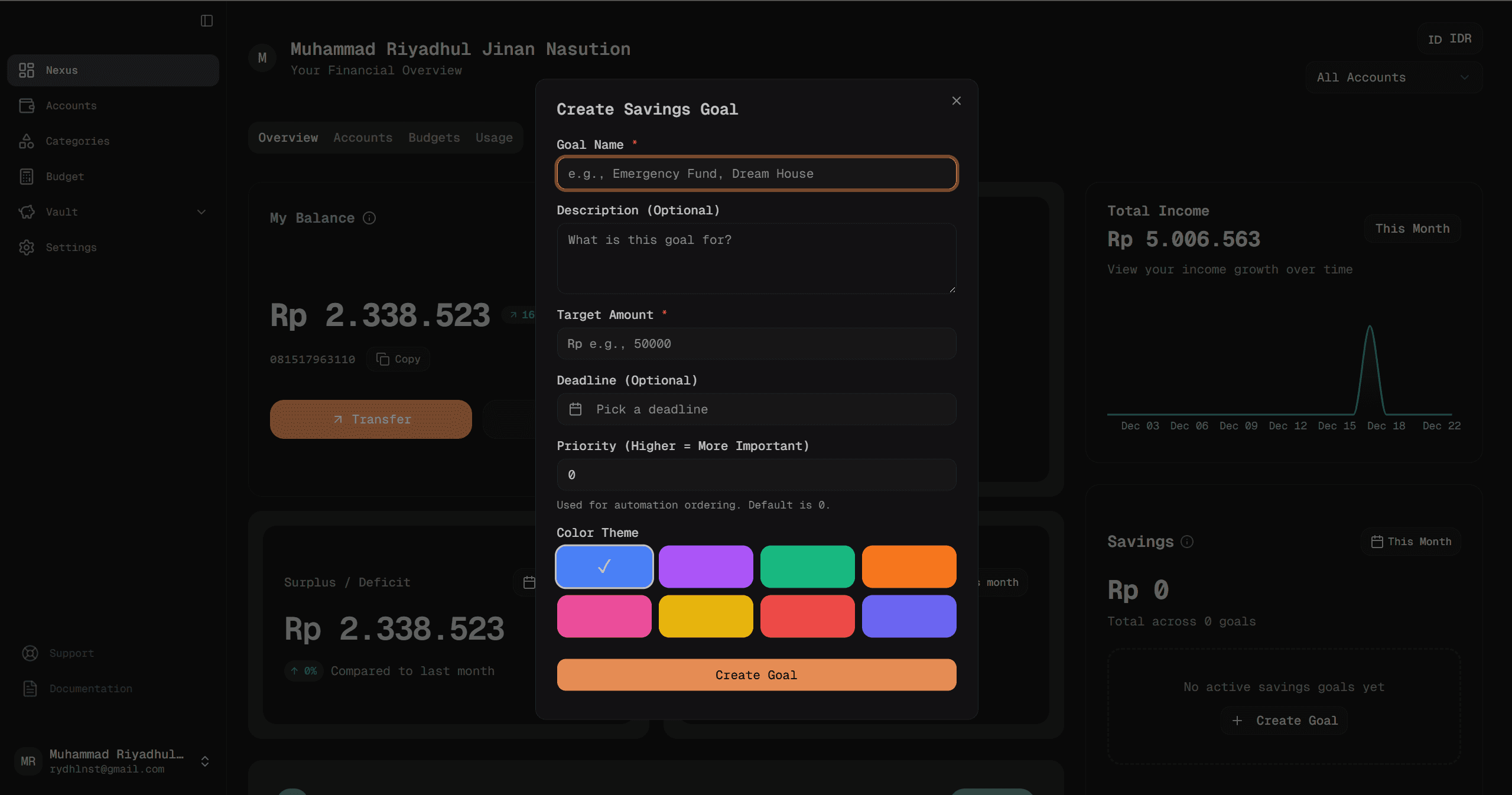
Task: Expand the user profile menu chevron
Action: pos(205,761)
